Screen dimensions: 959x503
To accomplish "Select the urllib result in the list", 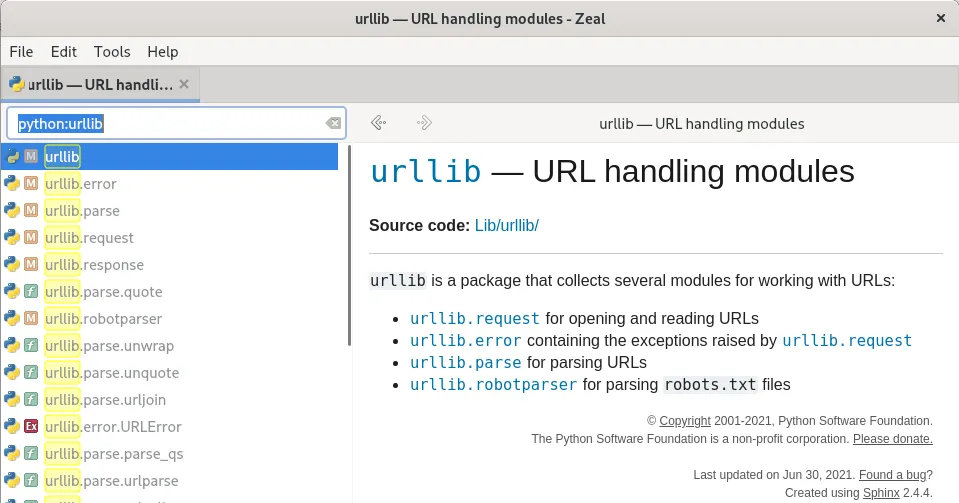I will click(169, 157).
